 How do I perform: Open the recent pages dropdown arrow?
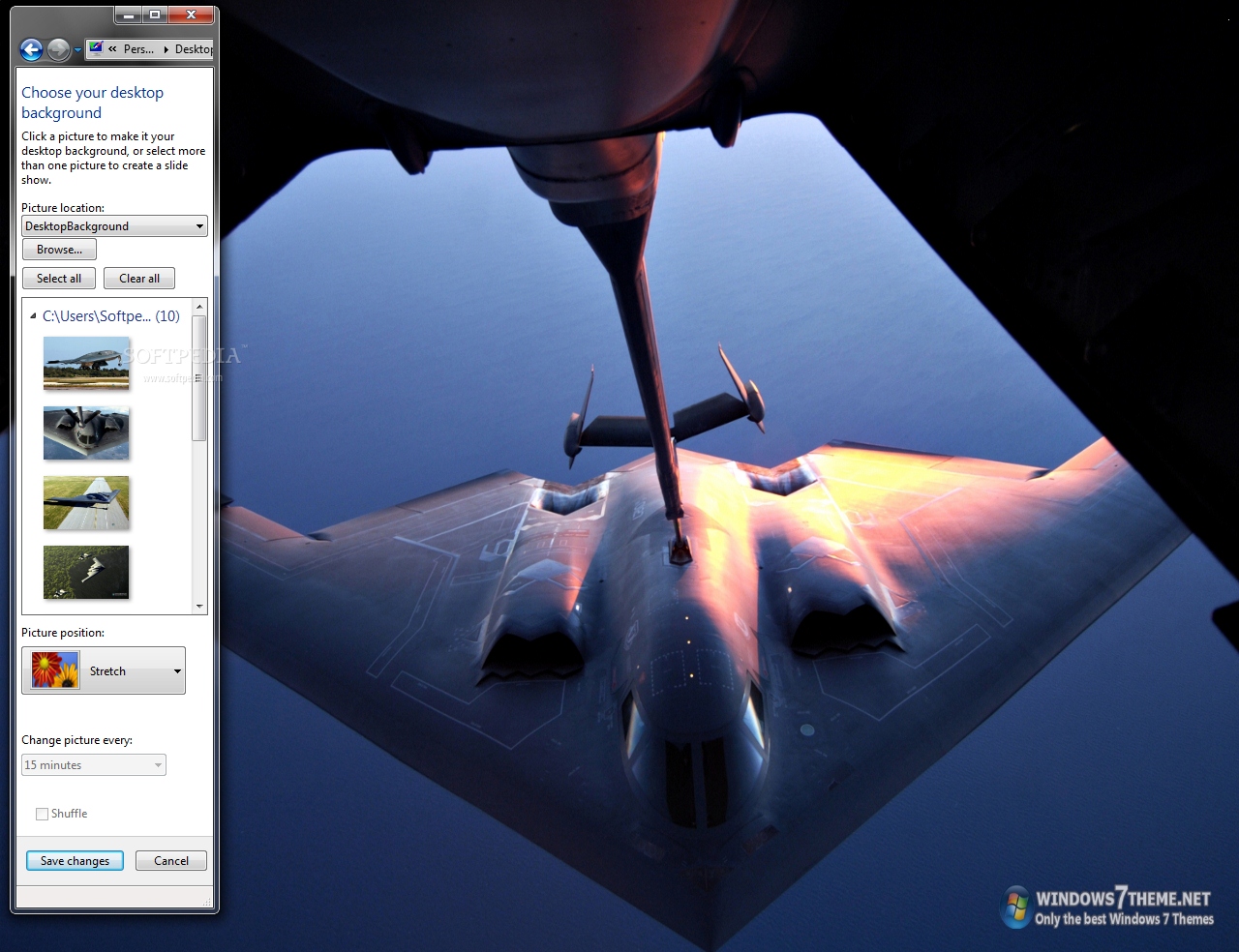click(77, 50)
